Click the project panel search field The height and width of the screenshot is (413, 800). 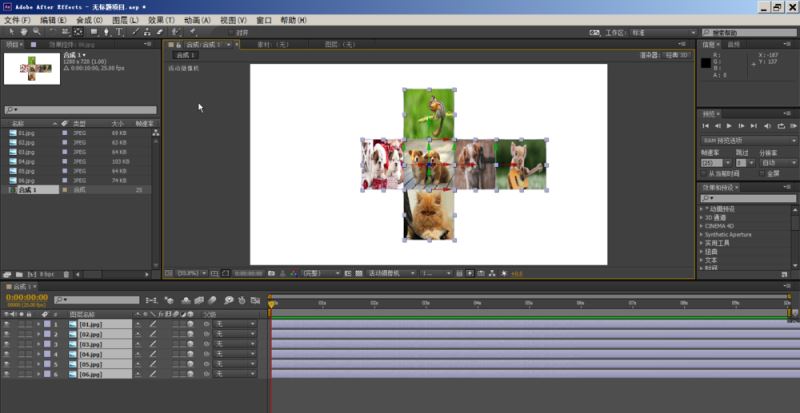click(81, 110)
